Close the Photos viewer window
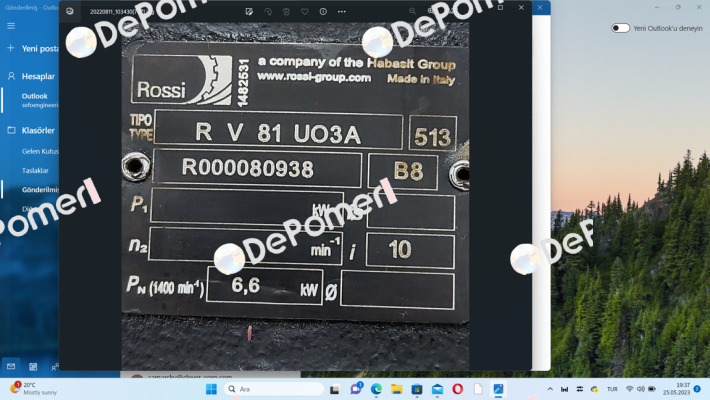The image size is (710, 400). coord(521,7)
